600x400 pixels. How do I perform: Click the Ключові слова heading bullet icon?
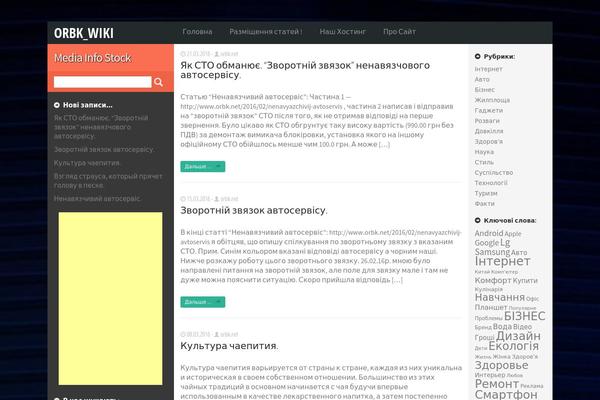478,220
